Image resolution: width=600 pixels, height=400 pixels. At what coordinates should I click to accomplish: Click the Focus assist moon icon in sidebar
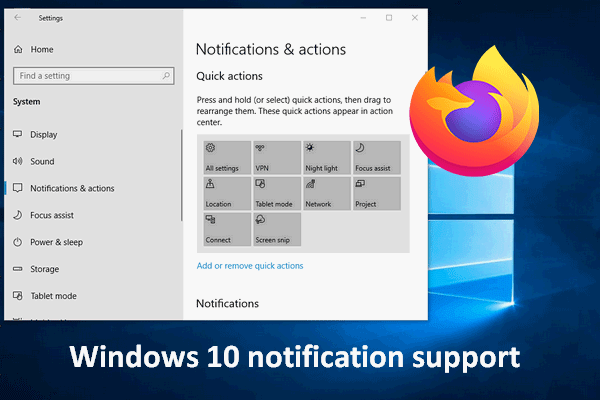(18, 215)
